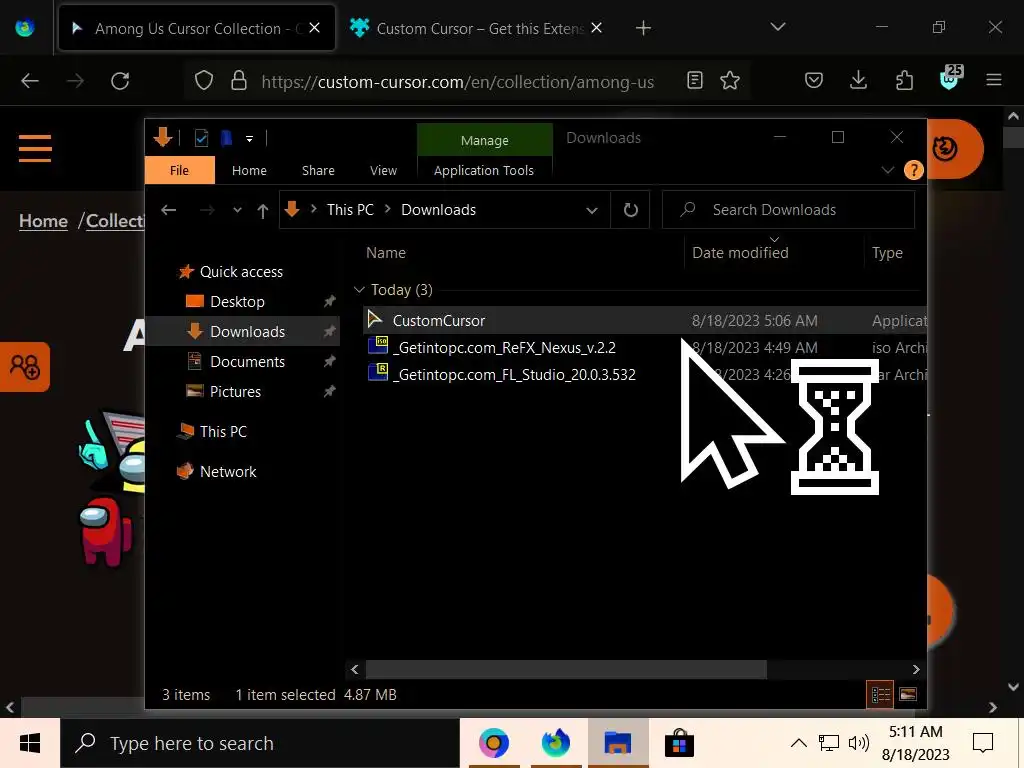Screen dimensions: 1024x768
Task: Open ad blocker extension showing 25
Action: coord(950,78)
